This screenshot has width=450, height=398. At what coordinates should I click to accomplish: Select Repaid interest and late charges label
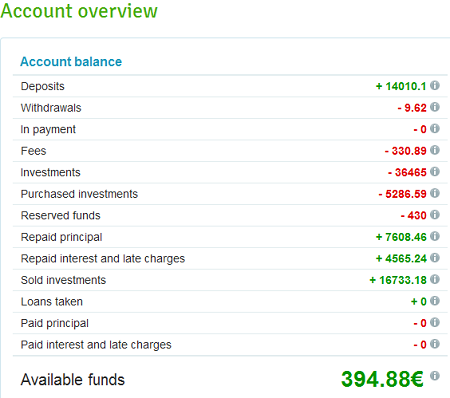103,259
